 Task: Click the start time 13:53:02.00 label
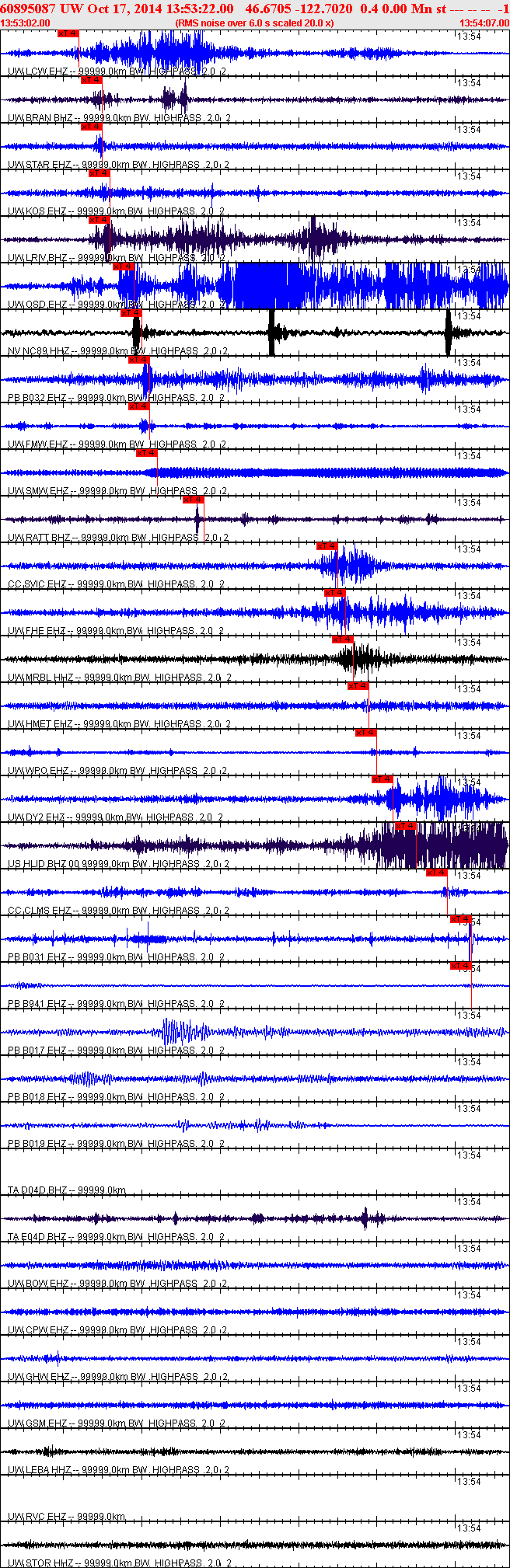[26, 23]
